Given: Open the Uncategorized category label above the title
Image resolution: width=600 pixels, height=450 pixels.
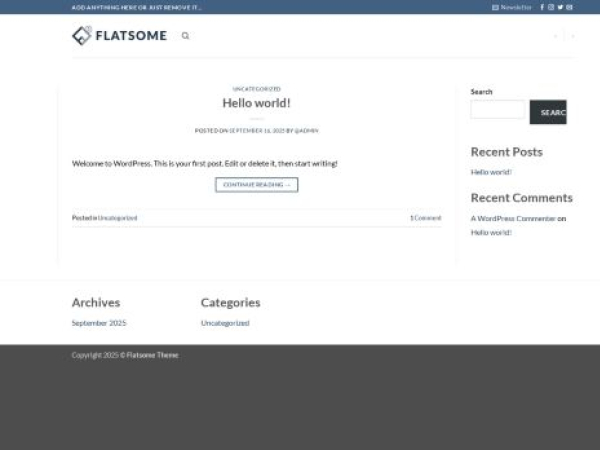Looking at the screenshot, I should 256,89.
